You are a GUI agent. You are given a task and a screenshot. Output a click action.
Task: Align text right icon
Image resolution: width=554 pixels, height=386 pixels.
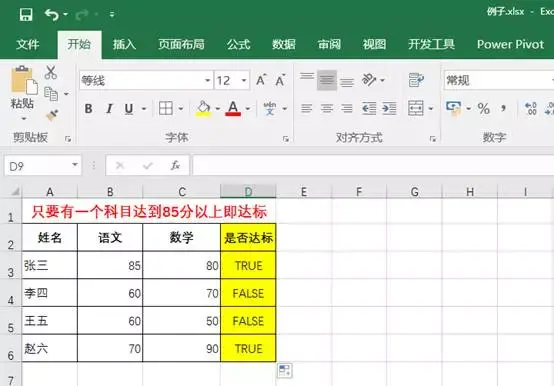click(347, 108)
